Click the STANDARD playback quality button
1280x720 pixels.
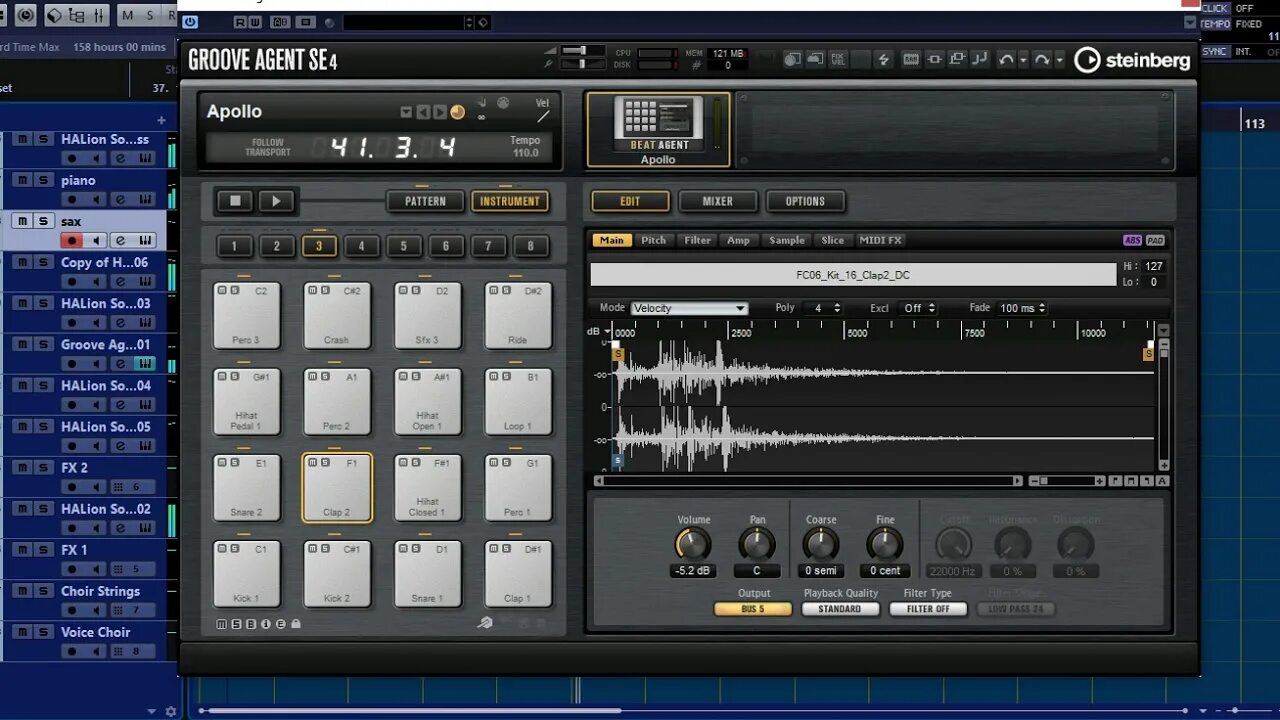[x=840, y=609]
